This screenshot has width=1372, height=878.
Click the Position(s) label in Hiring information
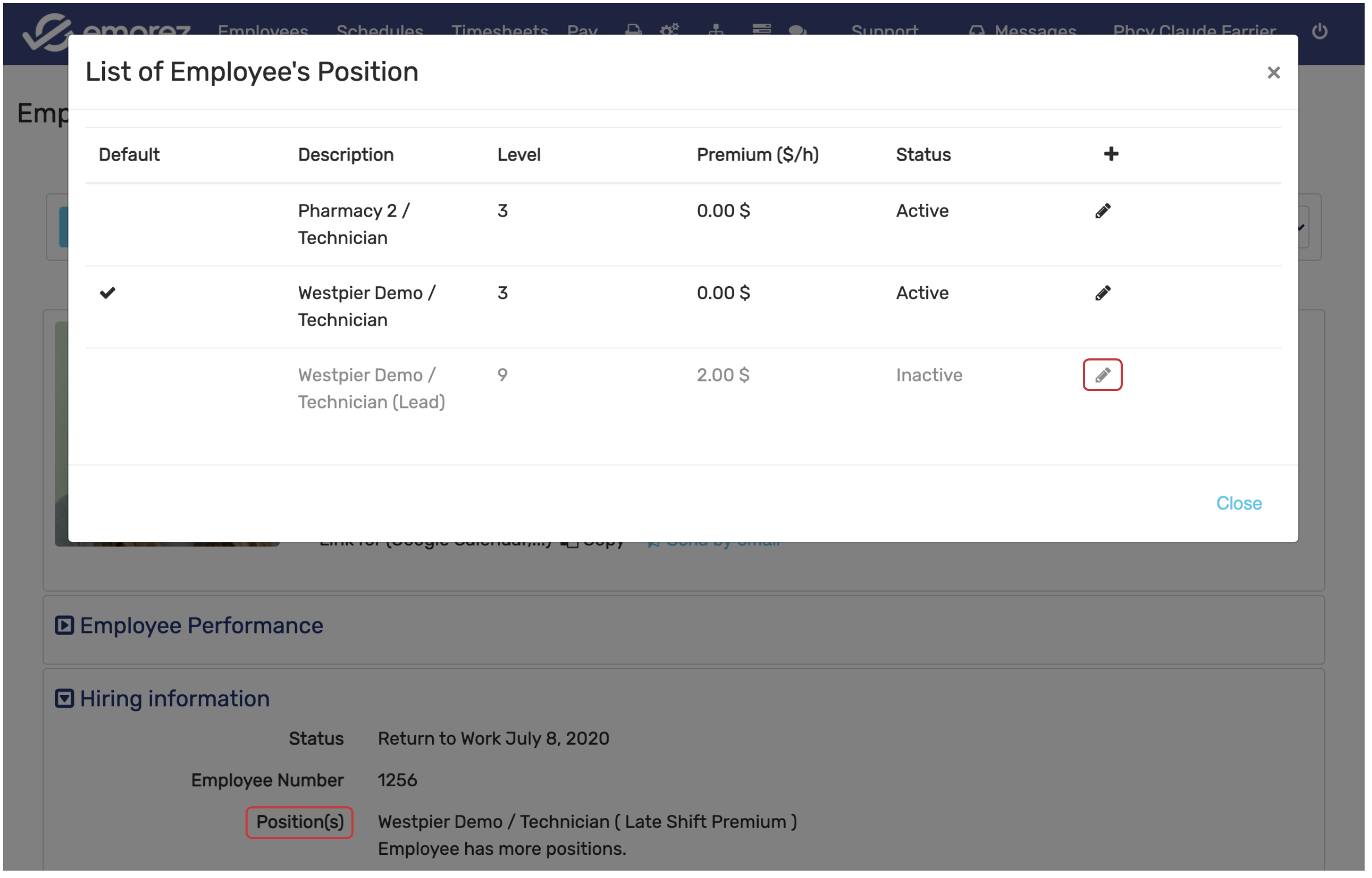tap(300, 822)
